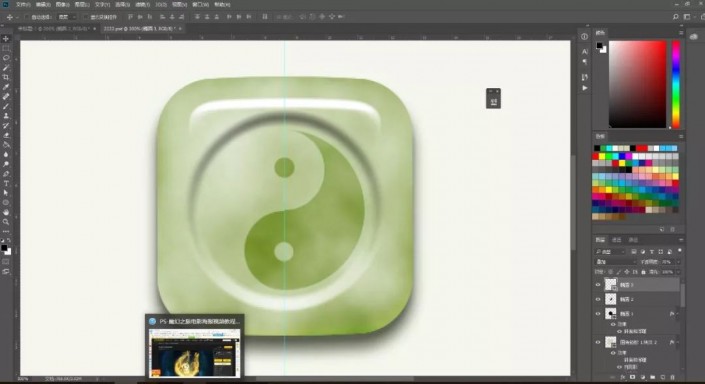The width and height of the screenshot is (705, 384).
Task: Enable the Auto-Select checkbox in options bar
Action: click(x=27, y=17)
